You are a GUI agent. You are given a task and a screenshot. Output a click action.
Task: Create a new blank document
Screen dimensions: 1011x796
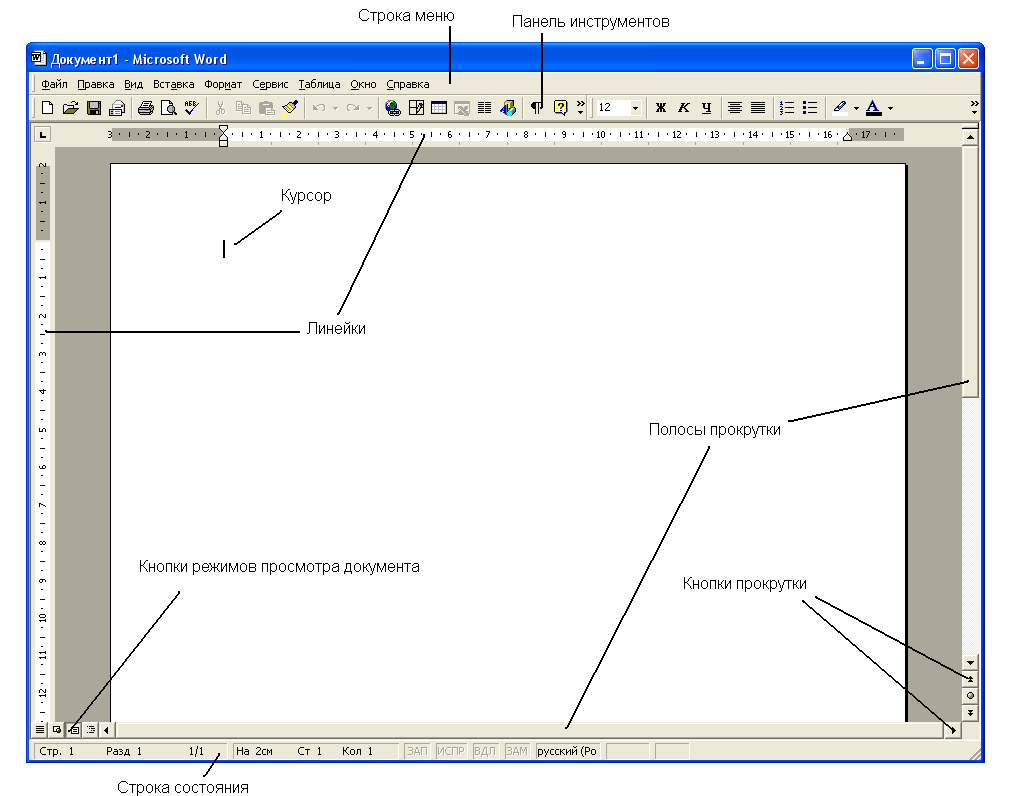tap(48, 108)
